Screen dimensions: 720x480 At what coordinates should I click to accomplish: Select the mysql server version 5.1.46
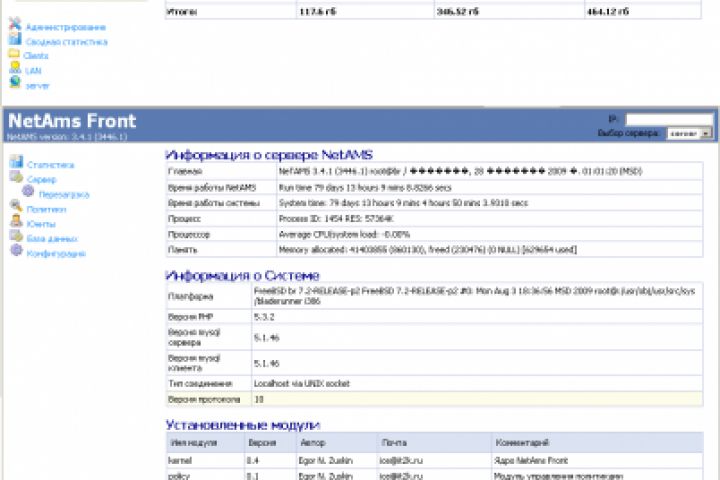pyautogui.click(x=266, y=338)
